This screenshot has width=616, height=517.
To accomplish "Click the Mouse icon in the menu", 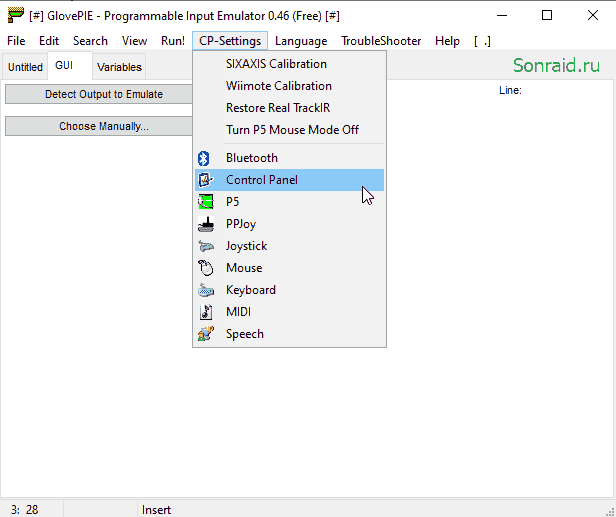I will point(205,268).
